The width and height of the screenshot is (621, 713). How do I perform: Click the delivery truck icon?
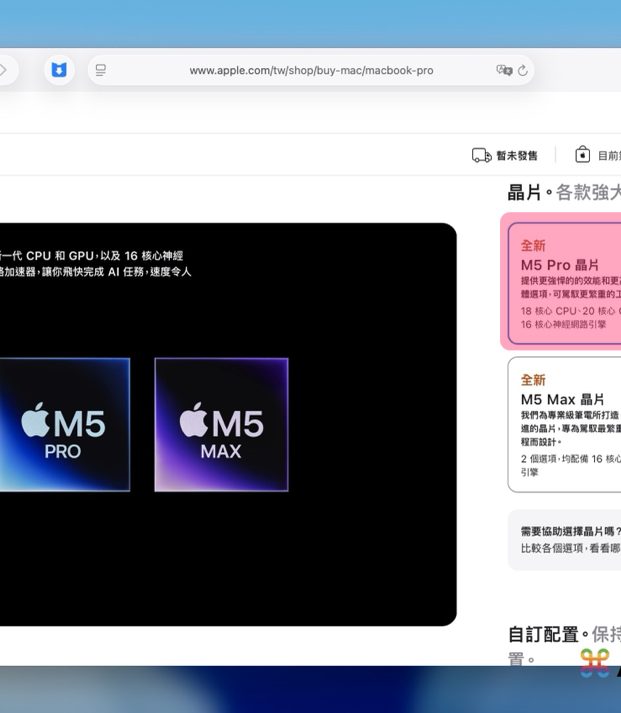(x=482, y=155)
